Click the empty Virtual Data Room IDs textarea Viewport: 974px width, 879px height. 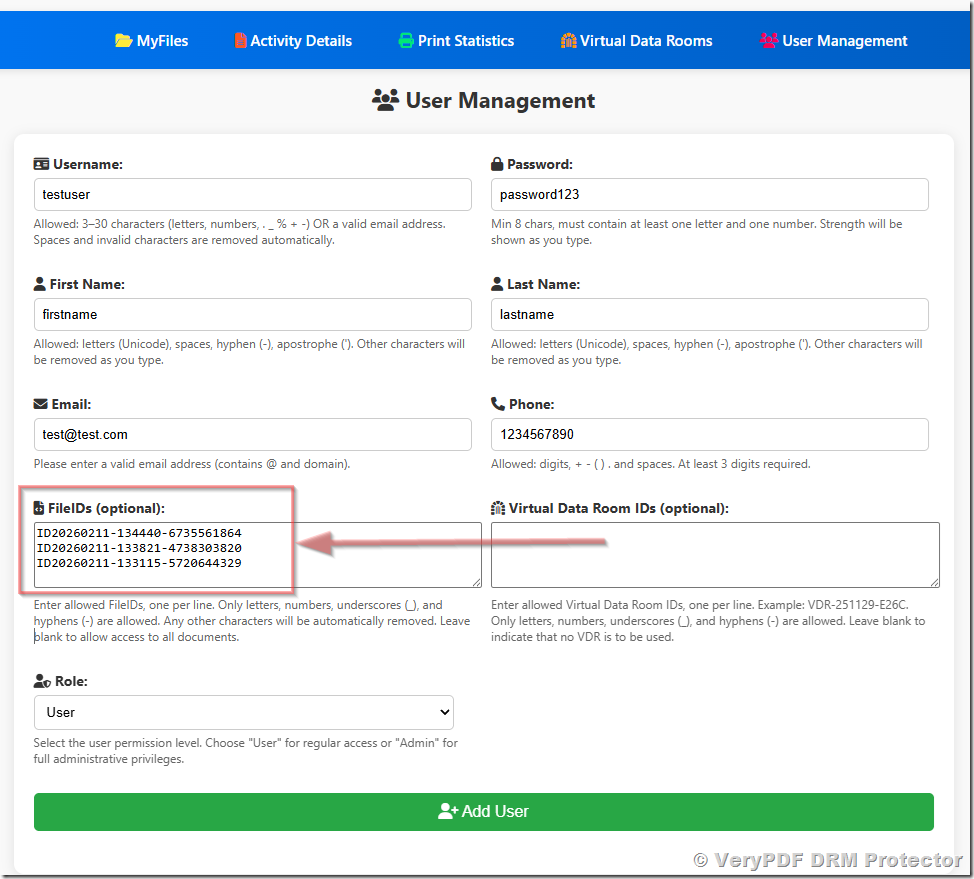[x=714, y=553]
